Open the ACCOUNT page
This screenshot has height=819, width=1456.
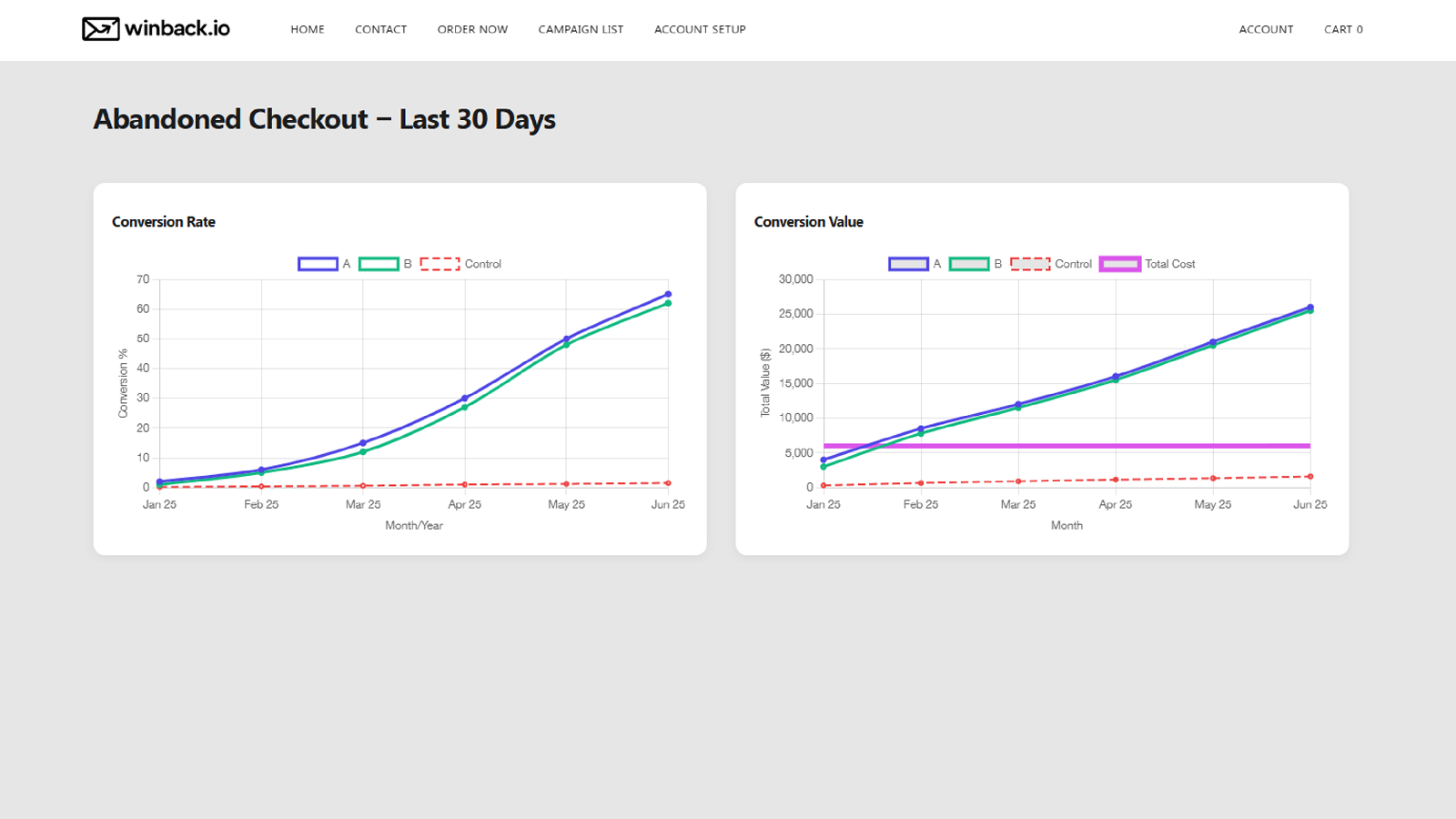[1267, 29]
